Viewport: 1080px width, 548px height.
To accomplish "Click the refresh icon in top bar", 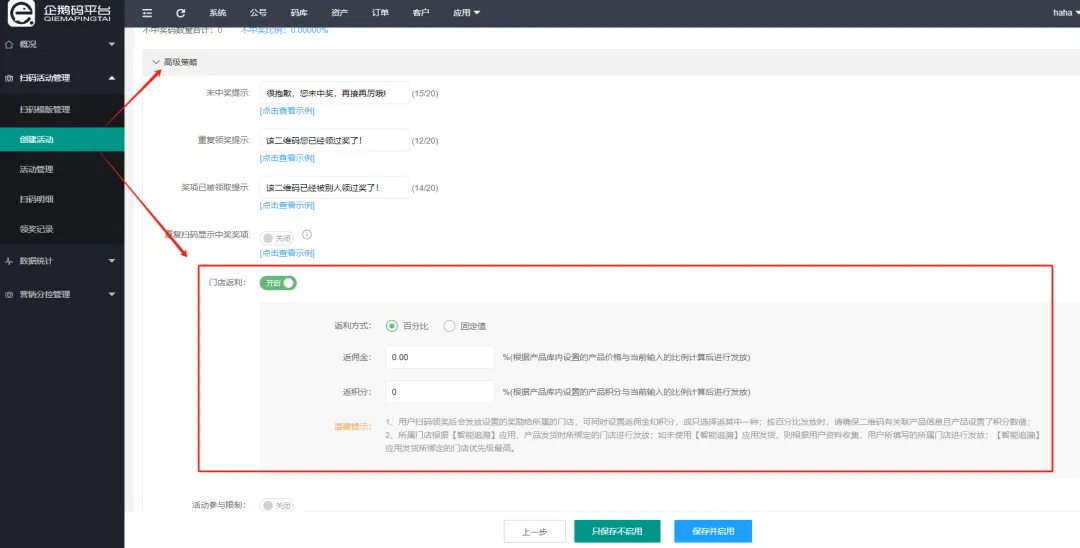I will [x=180, y=13].
